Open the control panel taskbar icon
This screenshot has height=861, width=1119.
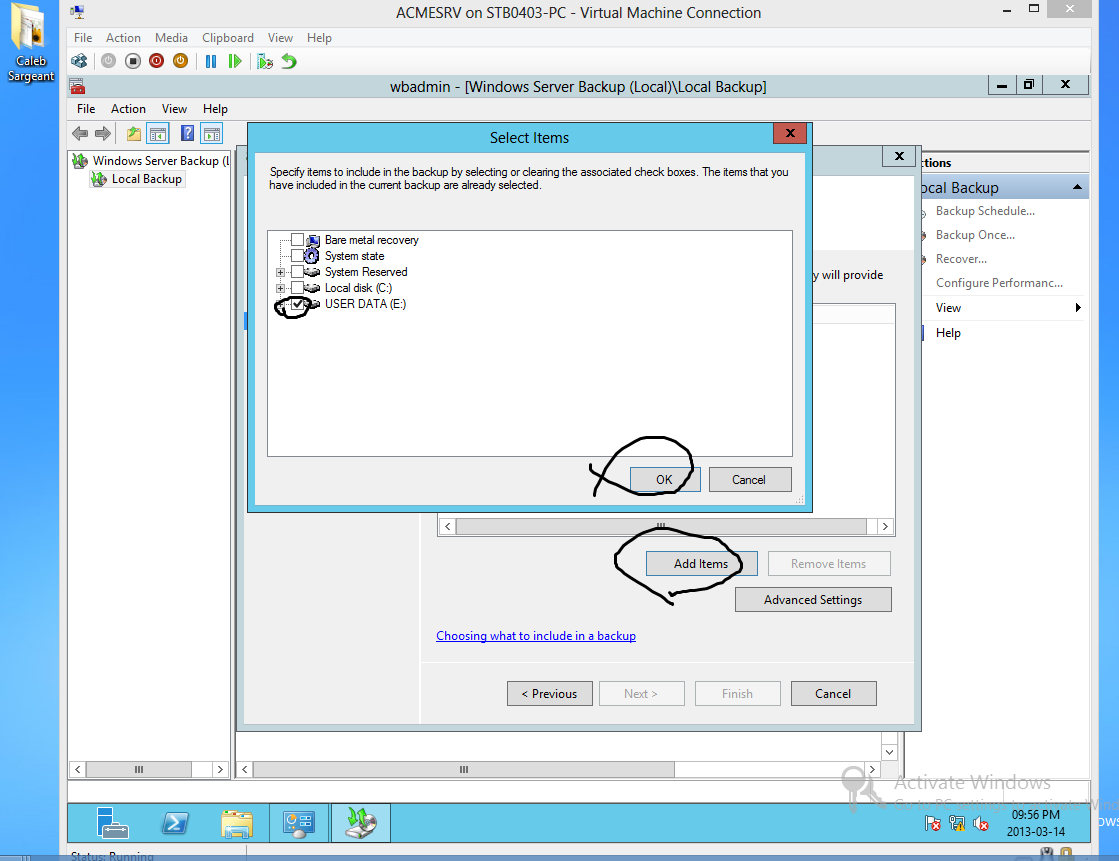[x=299, y=823]
